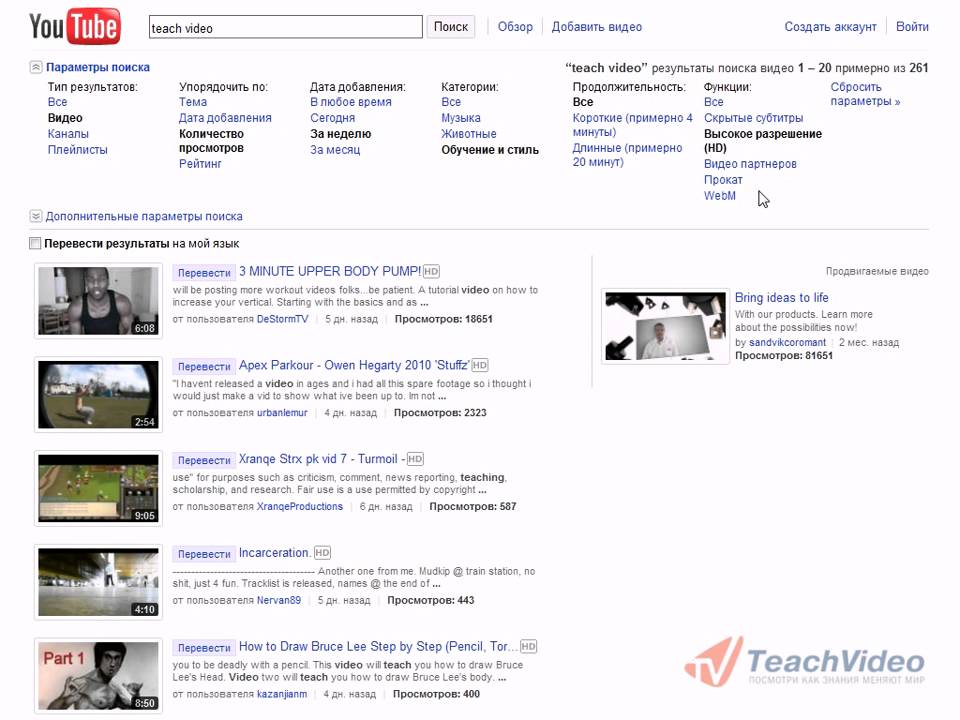Viewport: 960px width, 720px height.
Task: Open Bring ideas to life title link
Action: click(x=782, y=297)
